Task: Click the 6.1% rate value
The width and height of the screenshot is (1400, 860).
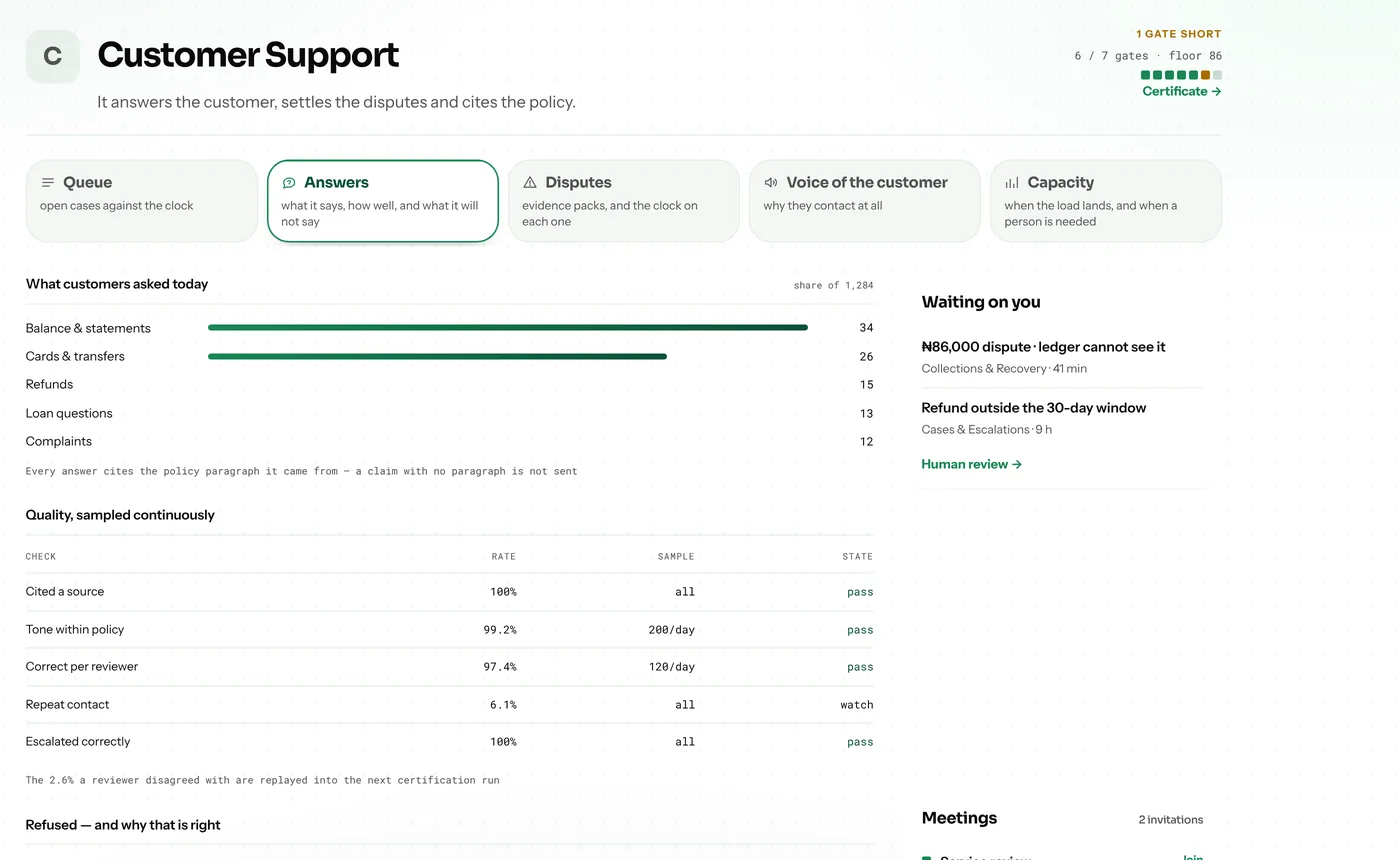Action: [x=503, y=705]
